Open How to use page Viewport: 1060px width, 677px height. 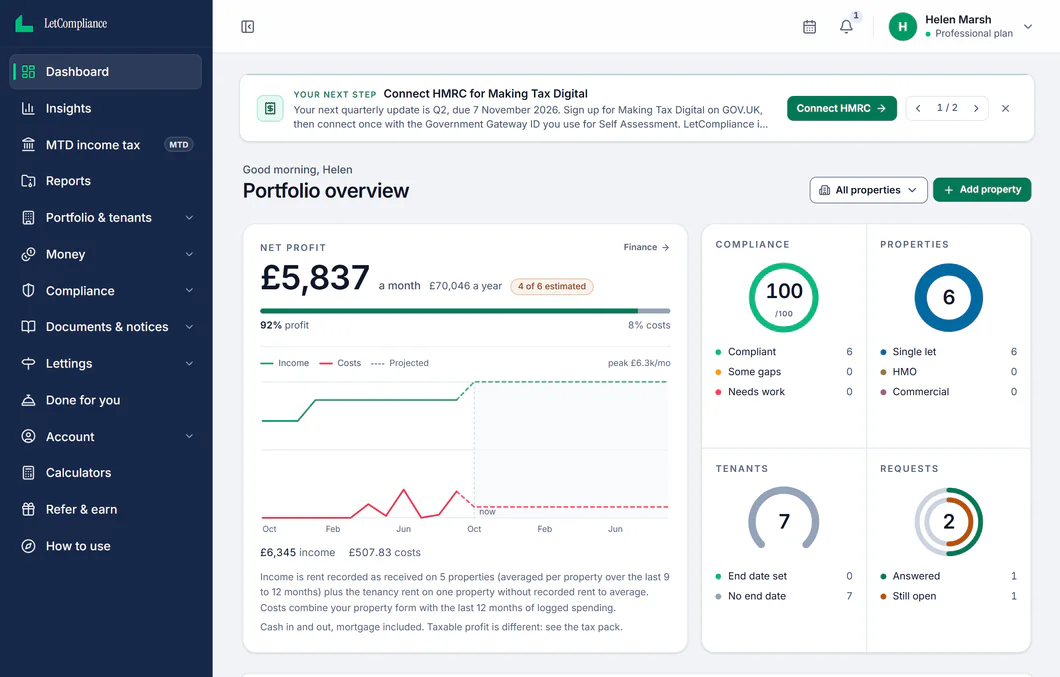pyautogui.click(x=105, y=546)
